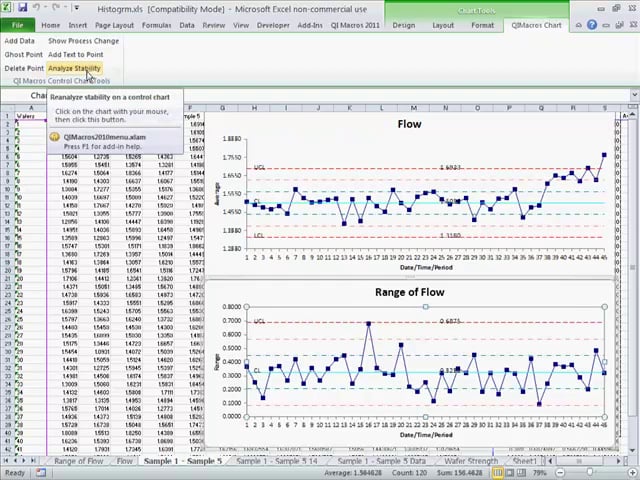Click the Undo icon

pos(36,7)
